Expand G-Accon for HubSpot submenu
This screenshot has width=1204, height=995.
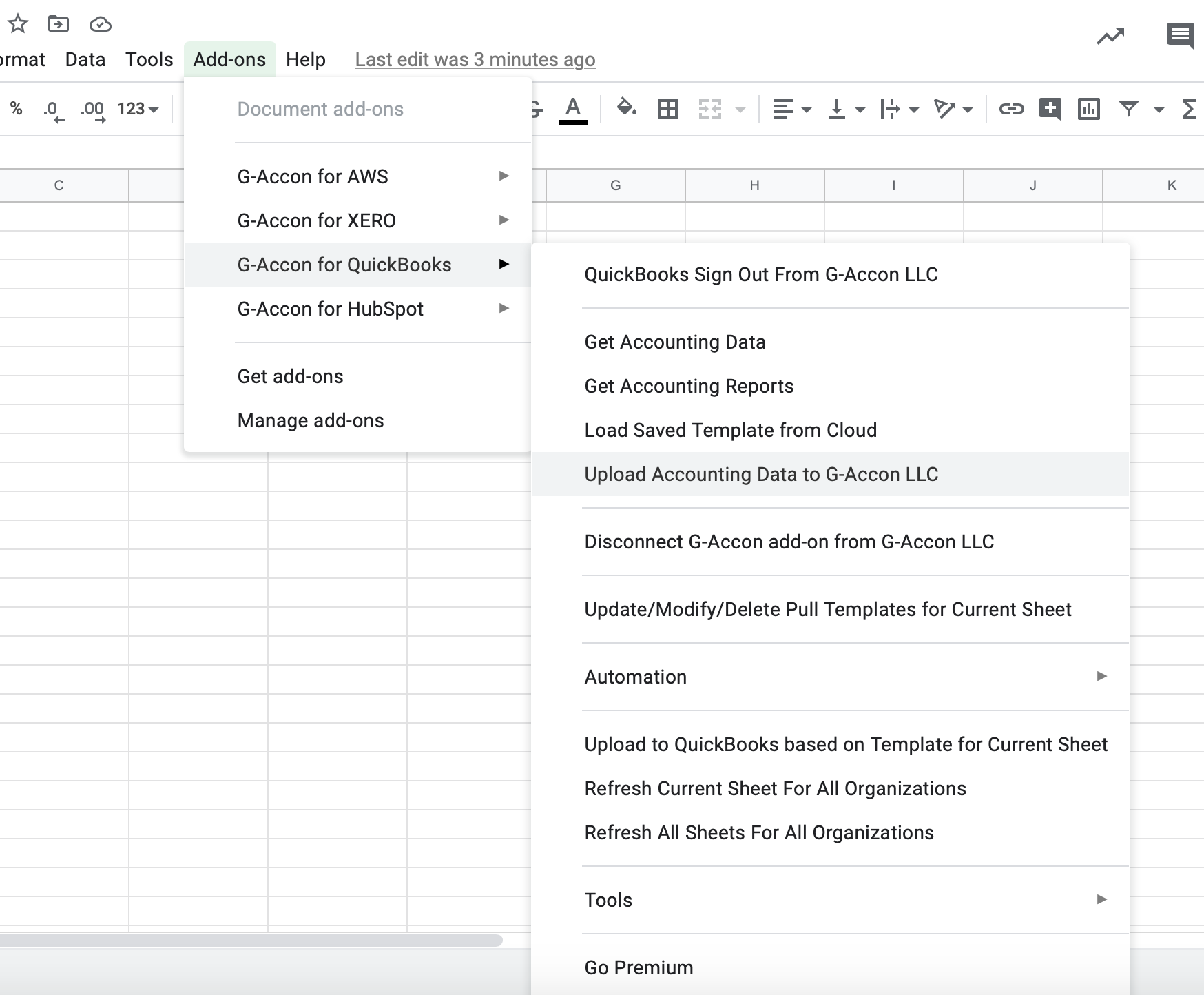tap(358, 309)
